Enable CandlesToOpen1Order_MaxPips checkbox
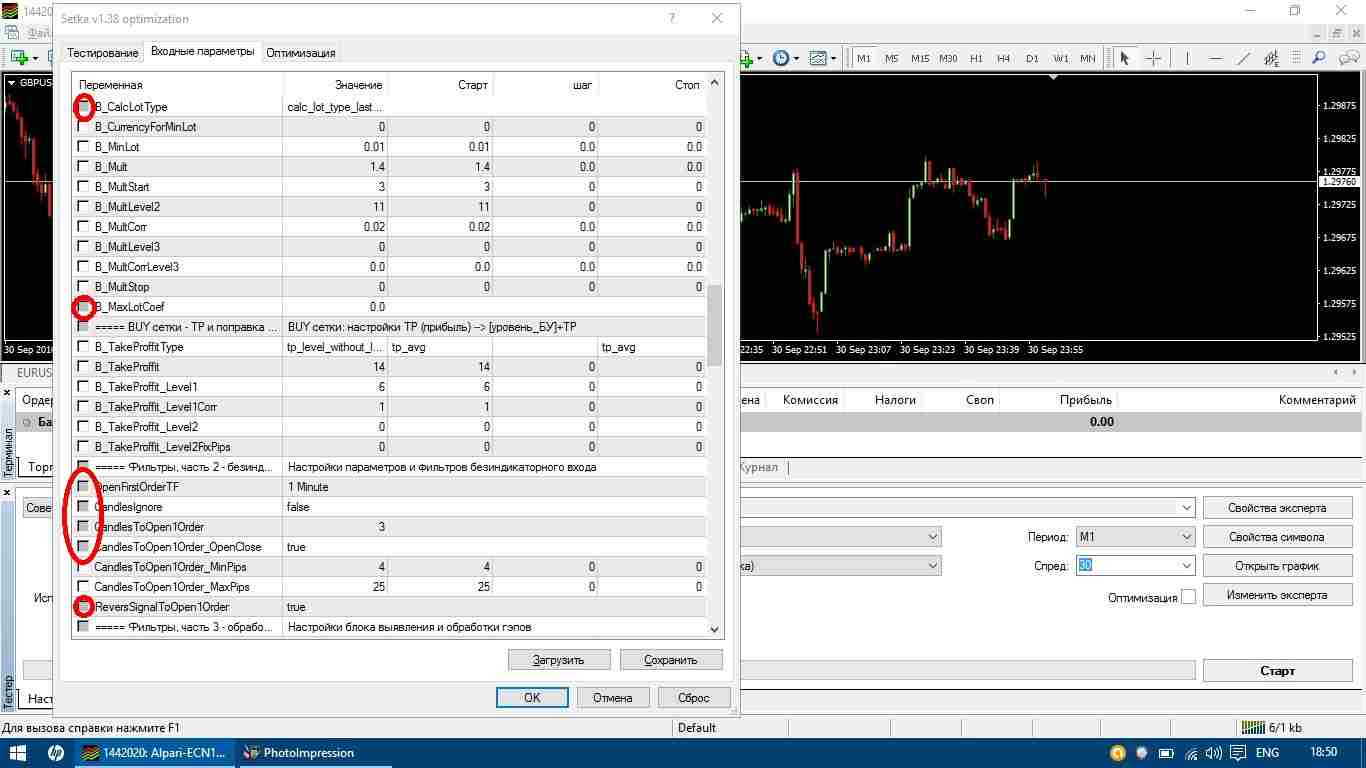This screenshot has height=768, width=1366. [84, 587]
